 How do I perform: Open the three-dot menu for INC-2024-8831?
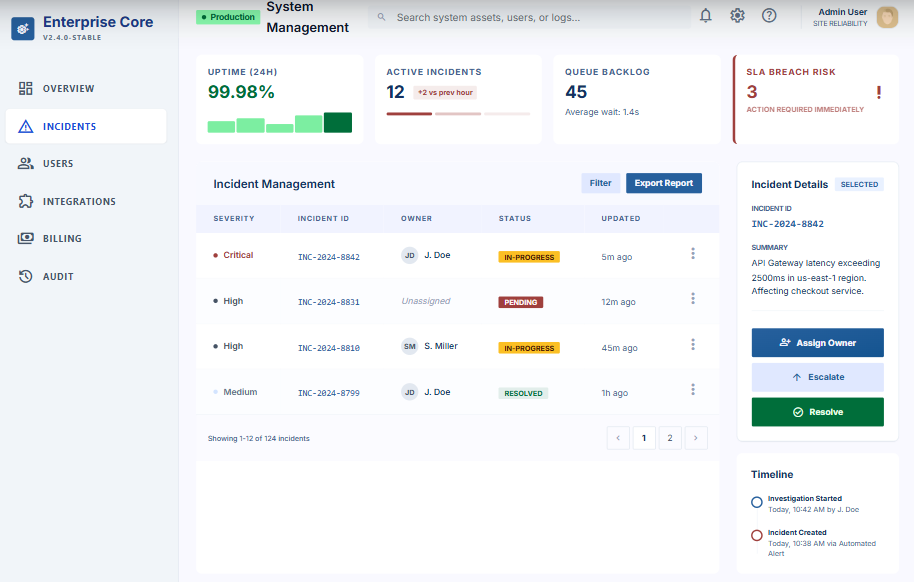[x=693, y=299]
